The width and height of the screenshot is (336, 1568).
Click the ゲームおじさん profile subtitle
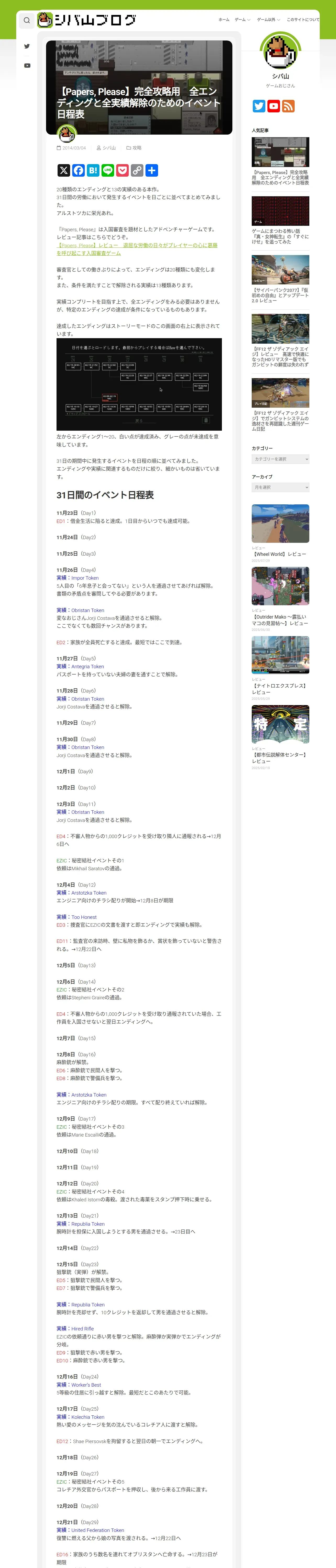tap(281, 86)
